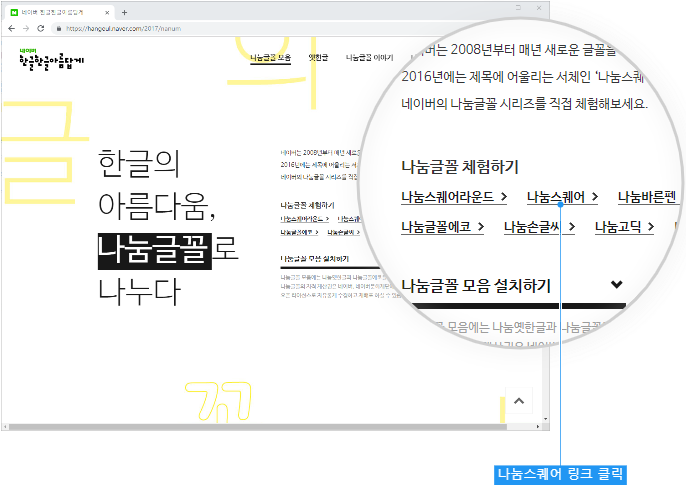Image resolution: width=686 pixels, height=485 pixels.
Task: Click the horizontal scrollbar at page bottom
Action: [x=256, y=426]
